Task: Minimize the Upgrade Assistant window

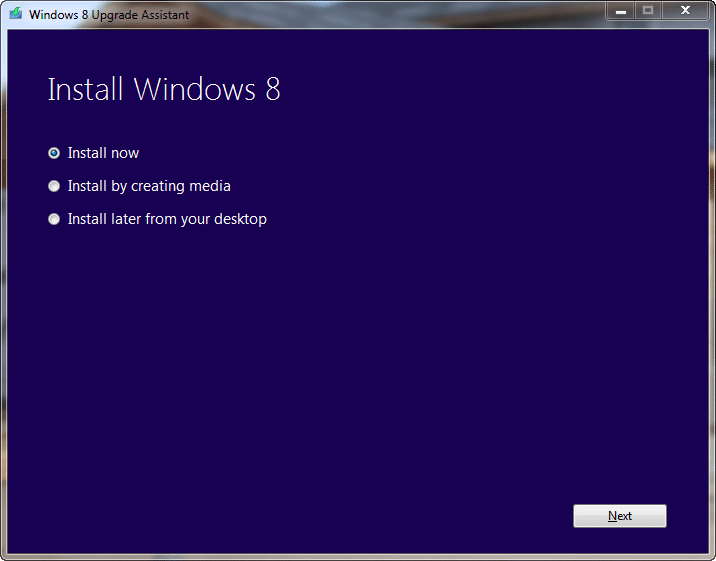Action: 621,10
